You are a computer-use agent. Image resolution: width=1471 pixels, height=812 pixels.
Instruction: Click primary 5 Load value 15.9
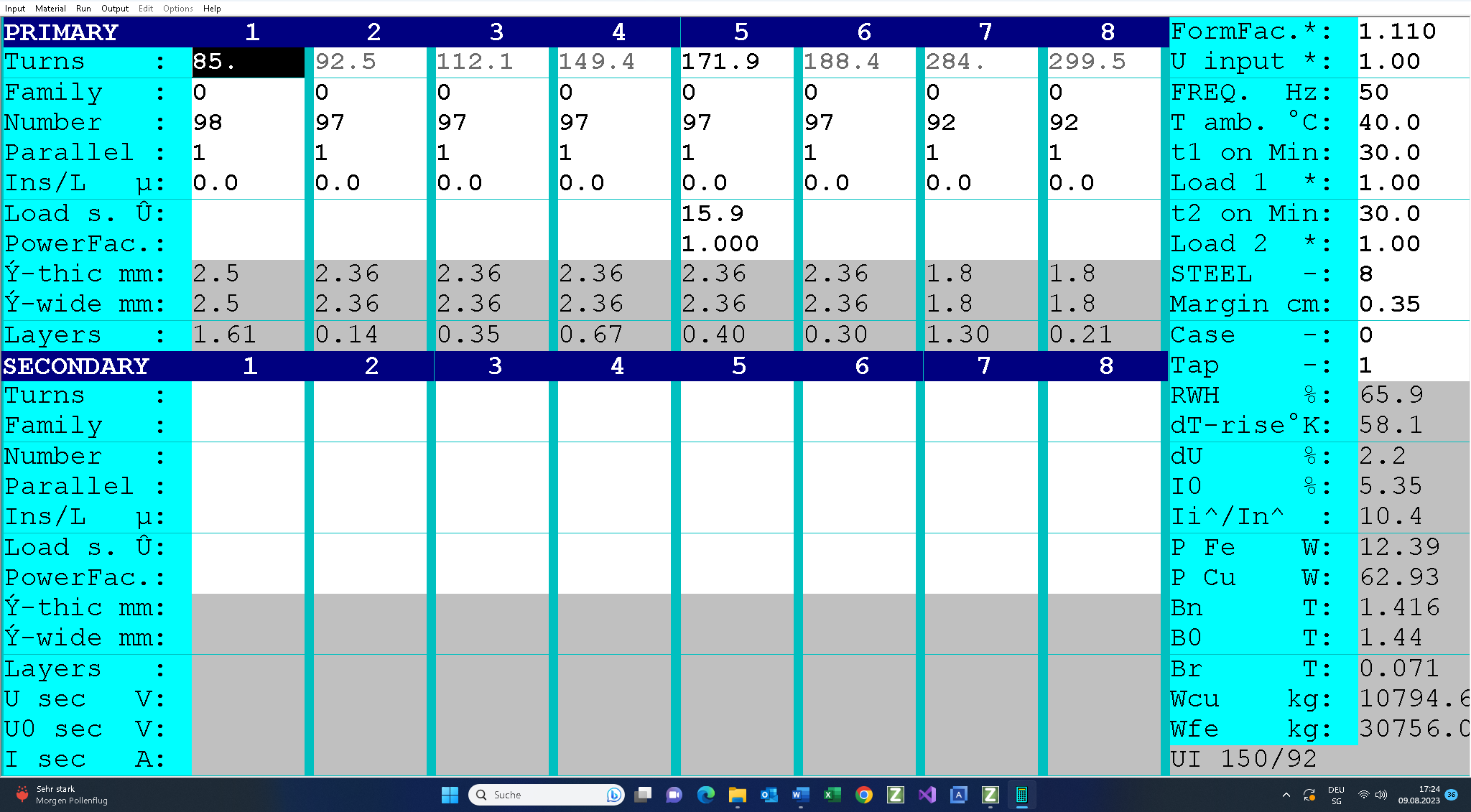(x=736, y=214)
